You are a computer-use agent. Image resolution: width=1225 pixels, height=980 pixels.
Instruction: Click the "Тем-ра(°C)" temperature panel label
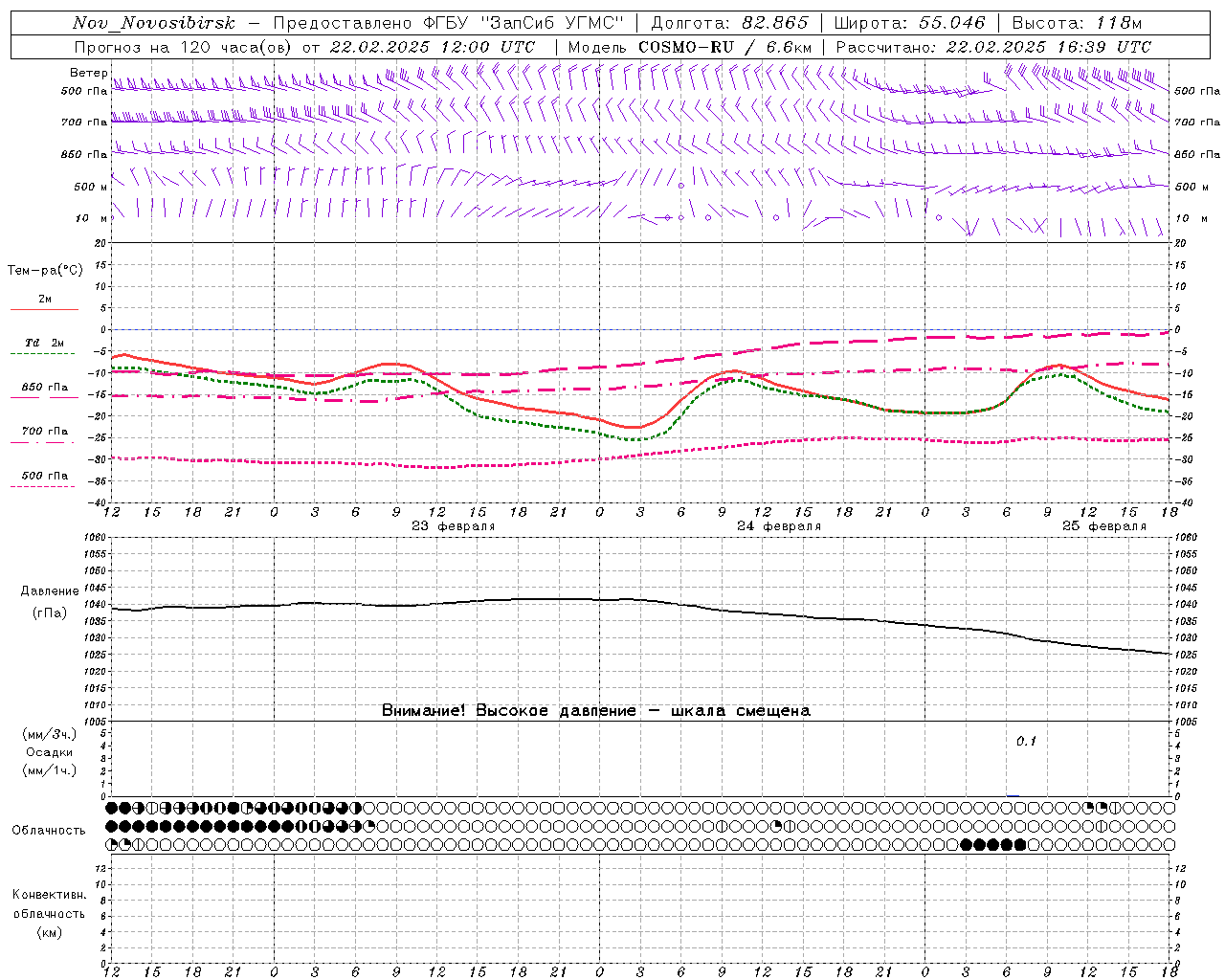click(45, 271)
